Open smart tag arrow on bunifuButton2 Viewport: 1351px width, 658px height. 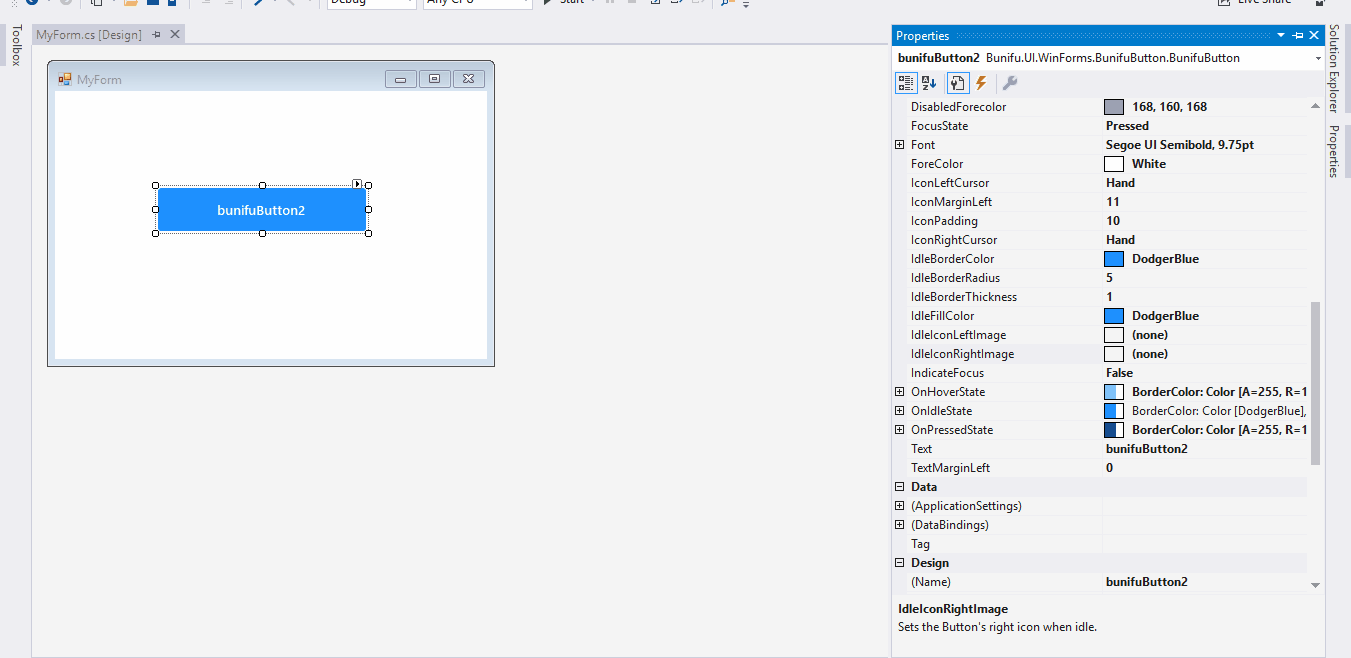tap(357, 184)
